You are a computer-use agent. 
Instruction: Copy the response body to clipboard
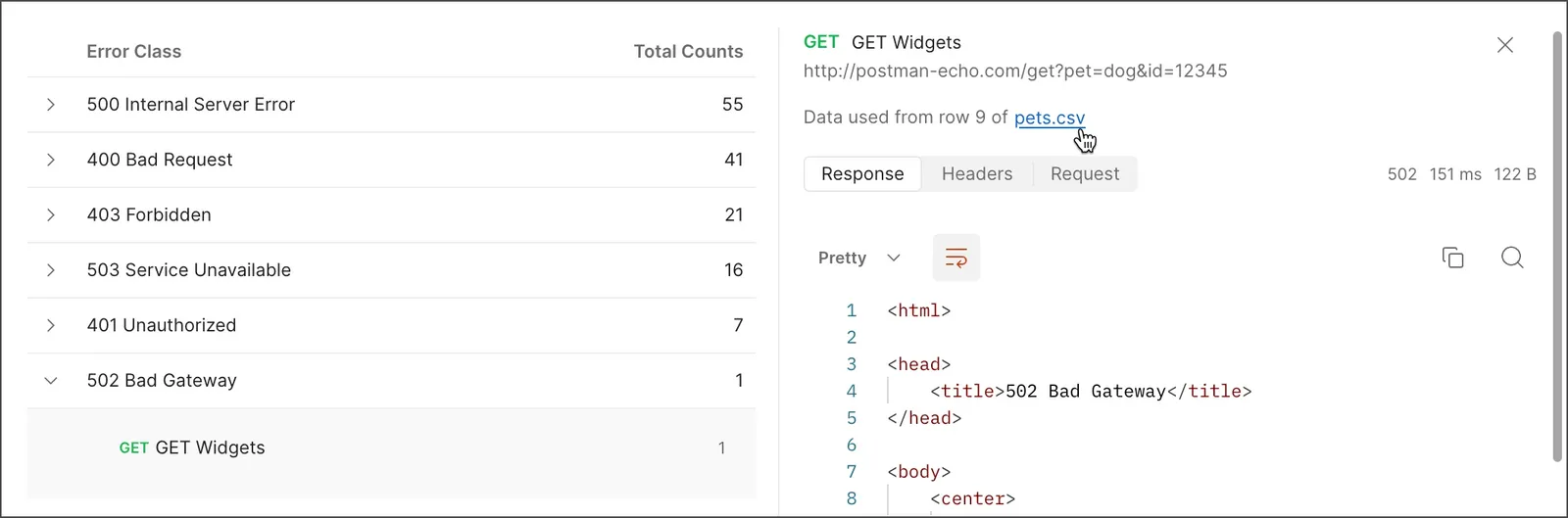click(1452, 258)
